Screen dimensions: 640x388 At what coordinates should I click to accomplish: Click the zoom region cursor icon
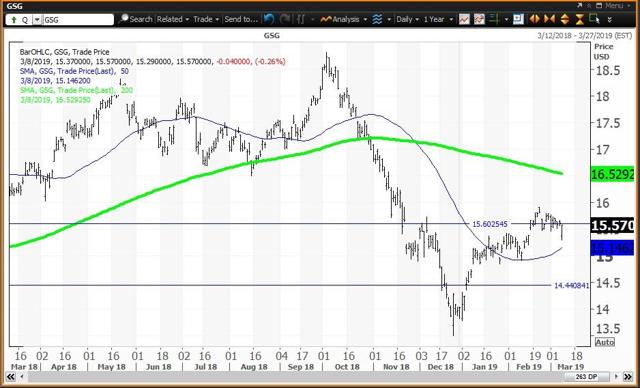[x=594, y=19]
